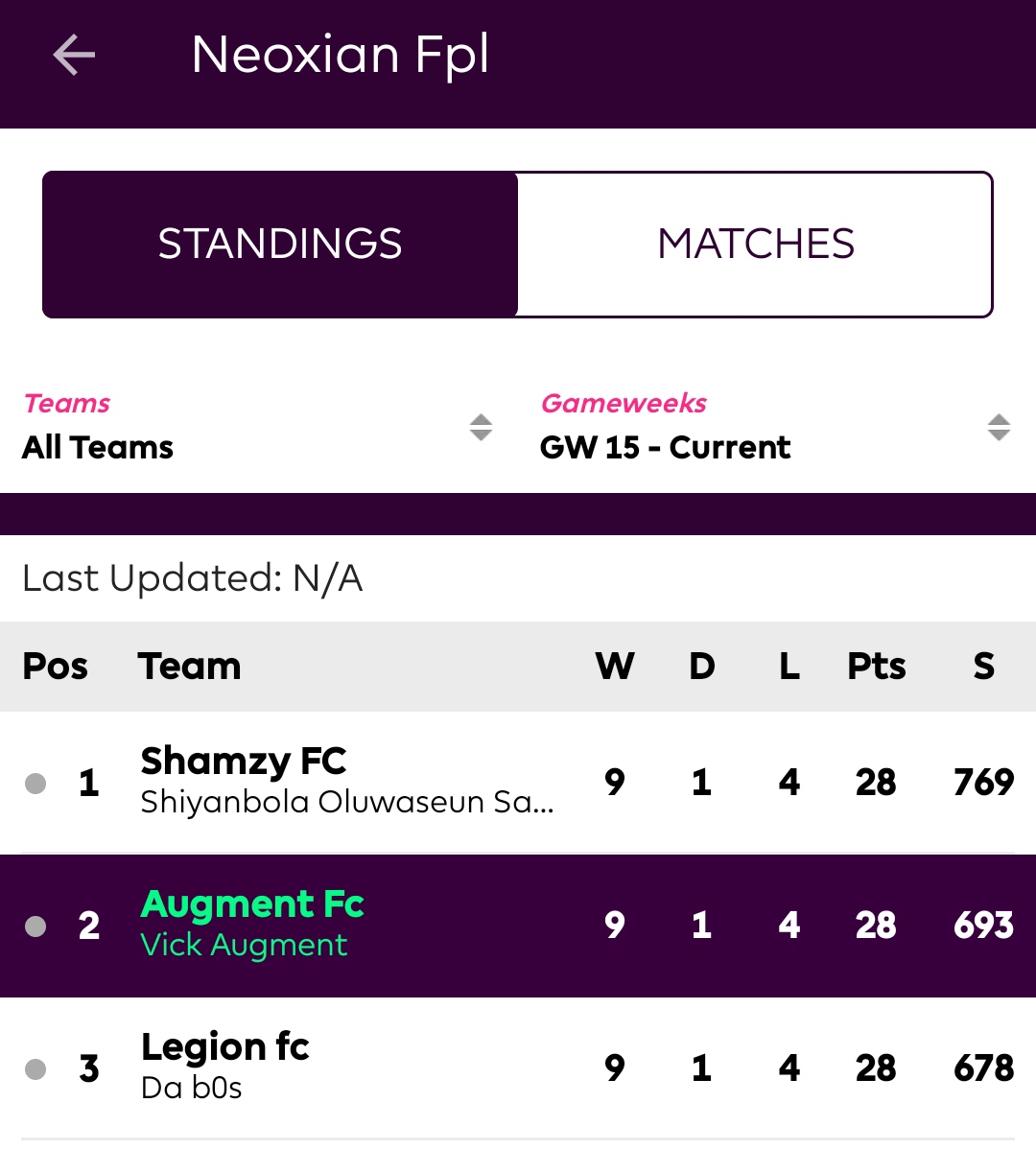Click grey status dot beside Legion fc
The image size is (1036, 1173).
pyautogui.click(x=35, y=1069)
